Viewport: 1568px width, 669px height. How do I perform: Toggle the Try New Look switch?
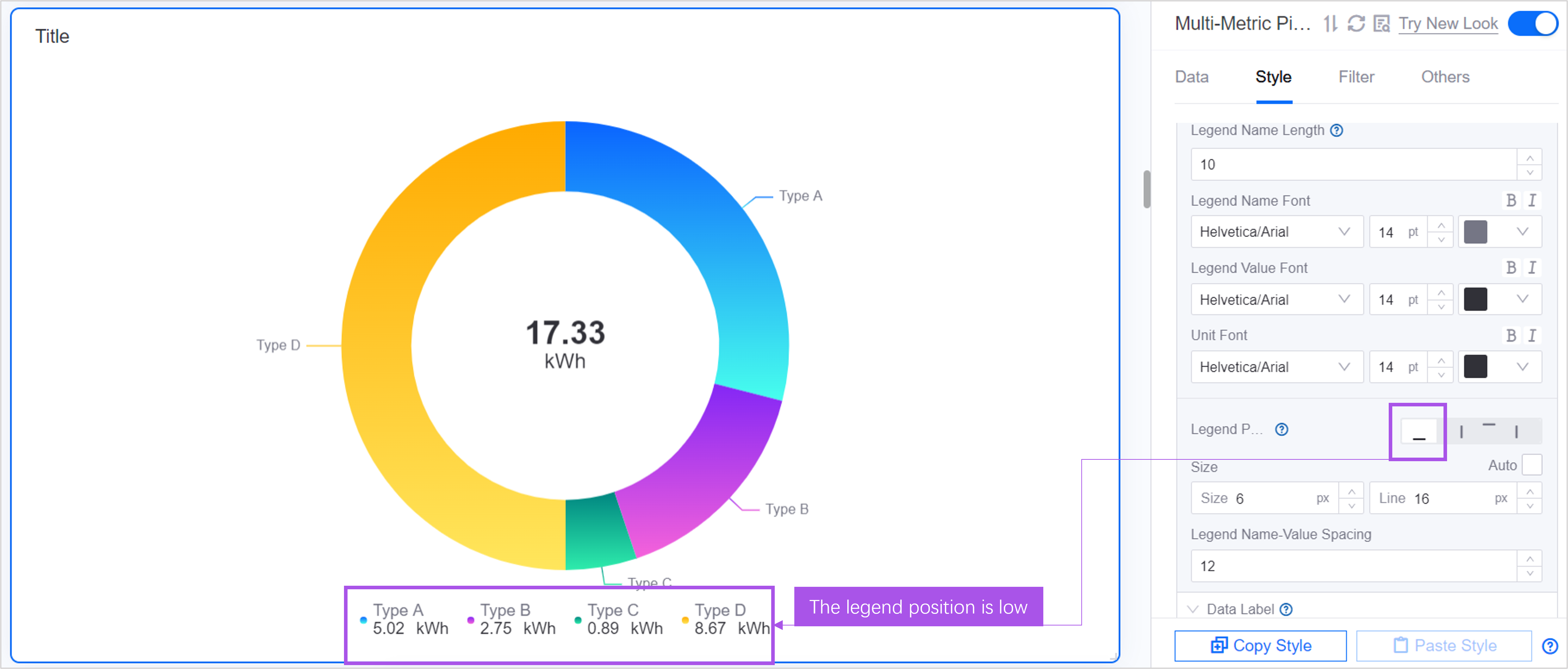pyautogui.click(x=1533, y=24)
